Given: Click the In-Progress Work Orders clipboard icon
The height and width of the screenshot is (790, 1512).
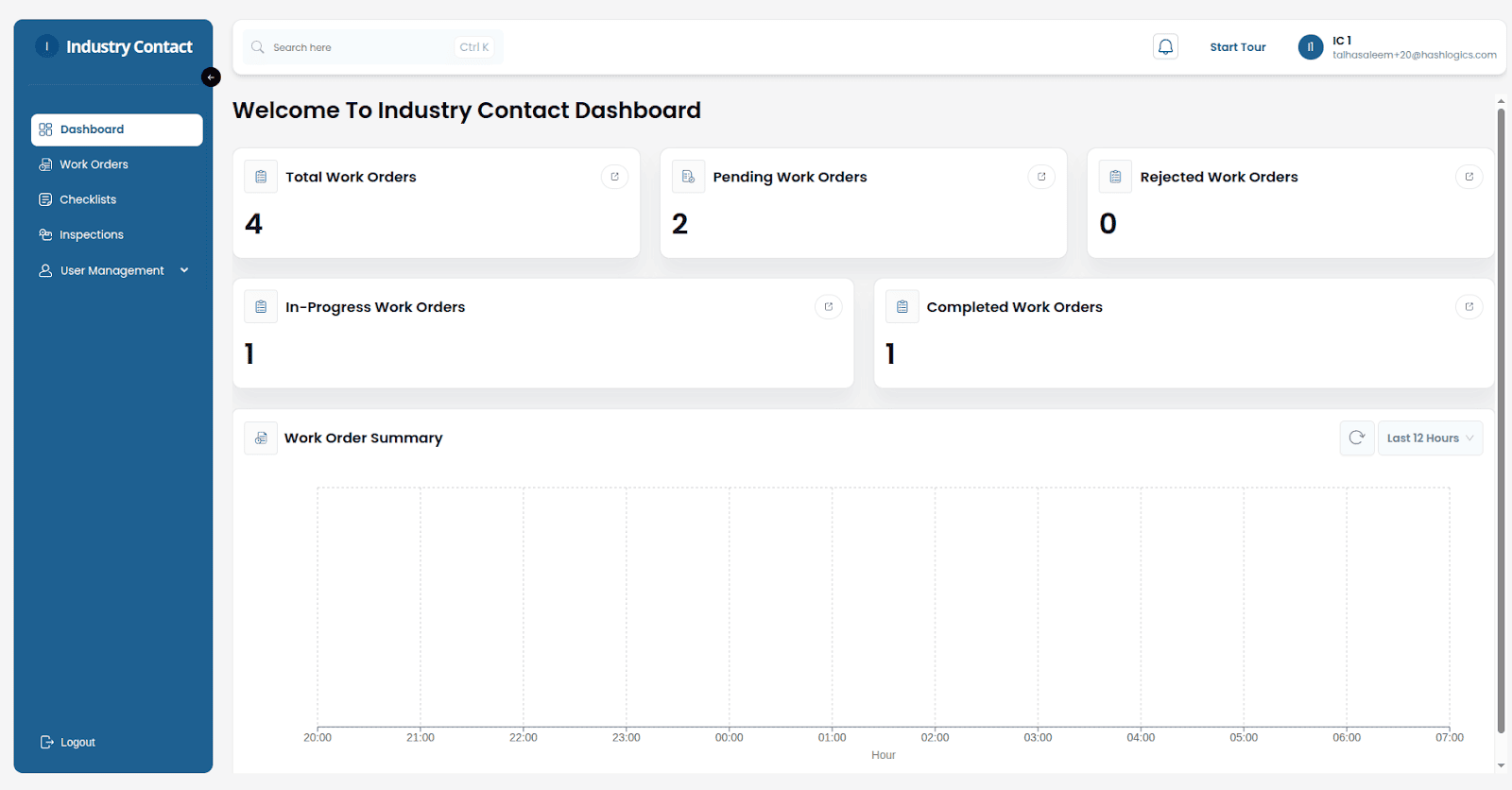Looking at the screenshot, I should click(261, 307).
